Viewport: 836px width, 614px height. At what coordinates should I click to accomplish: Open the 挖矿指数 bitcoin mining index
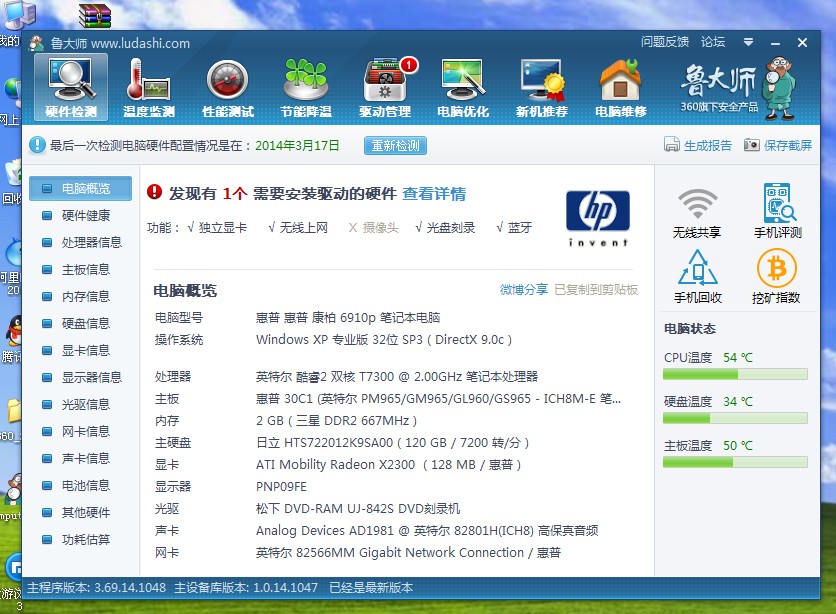pos(776,277)
